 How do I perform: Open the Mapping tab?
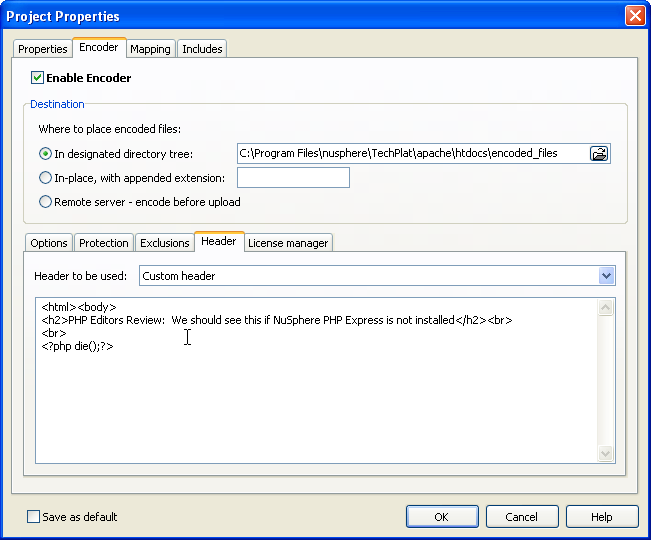[x=150, y=49]
